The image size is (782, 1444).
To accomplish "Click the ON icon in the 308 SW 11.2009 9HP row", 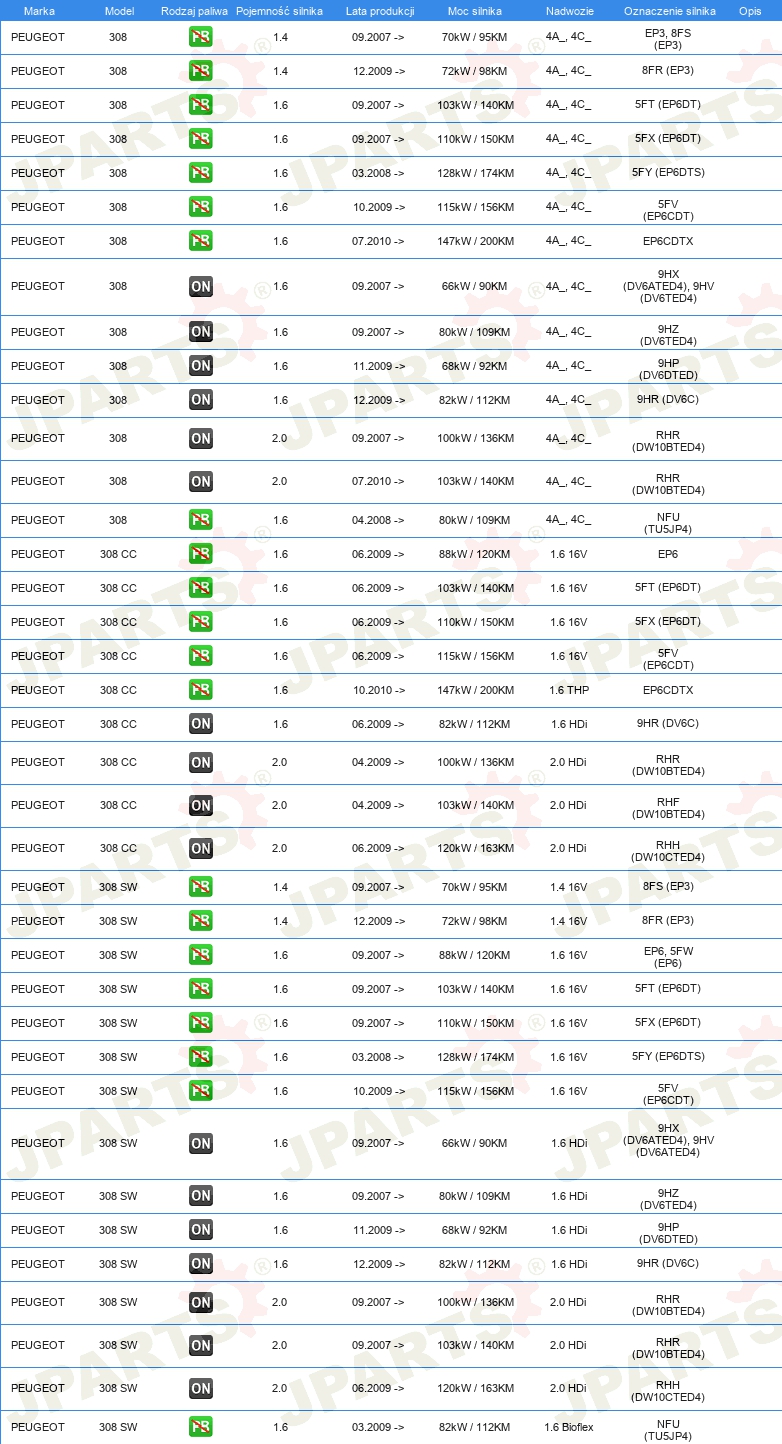I will pos(201,1230).
